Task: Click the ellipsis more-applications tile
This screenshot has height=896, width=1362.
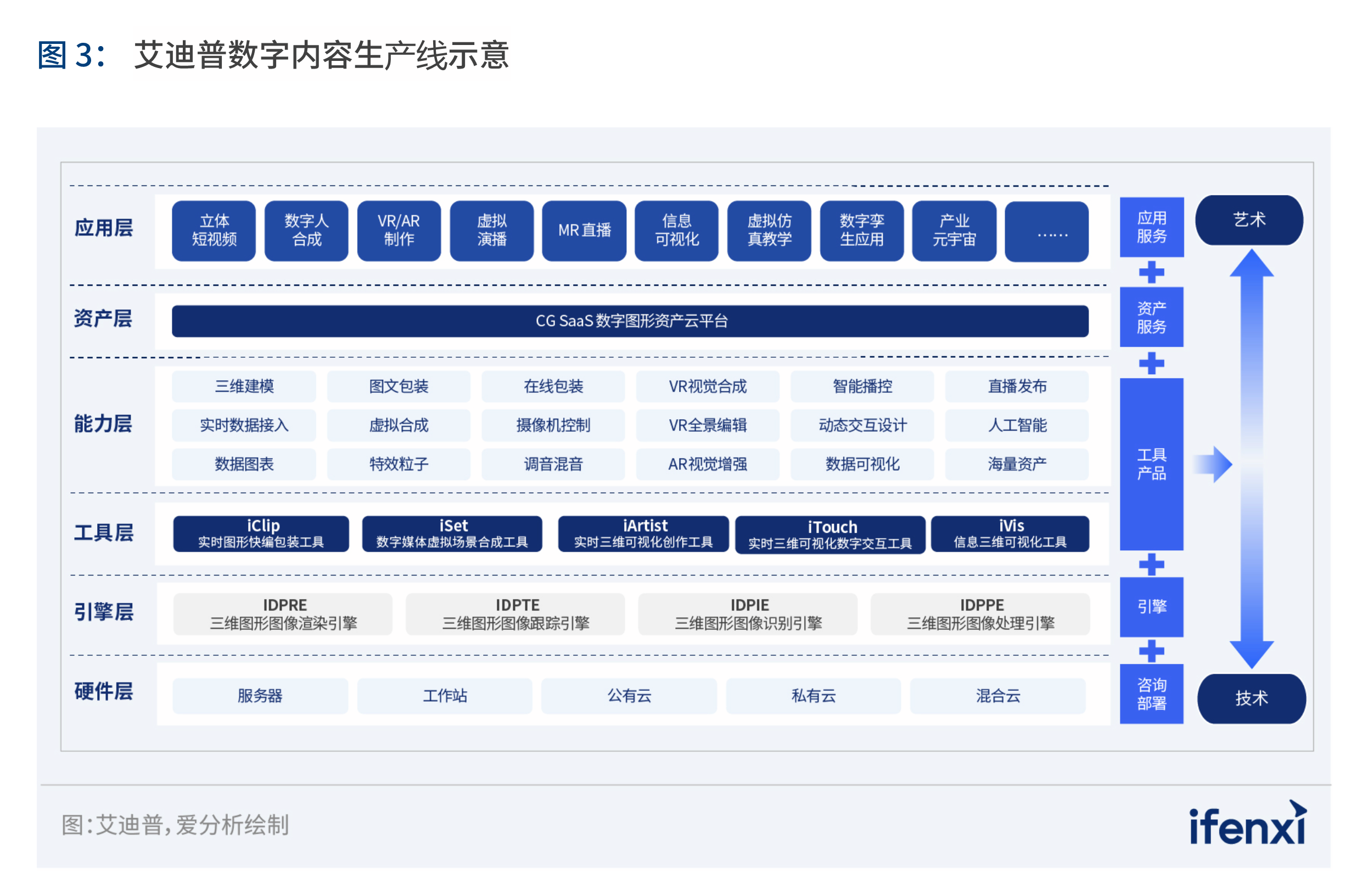Action: (1047, 232)
